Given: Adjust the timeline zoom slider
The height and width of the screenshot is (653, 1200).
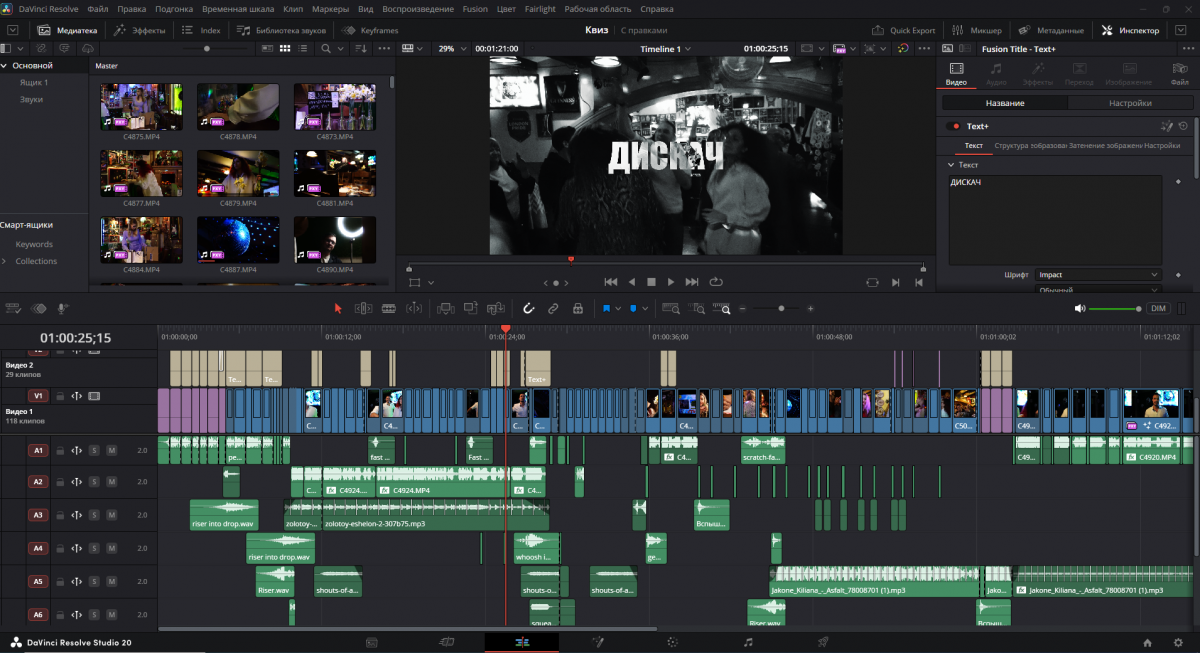Looking at the screenshot, I should pyautogui.click(x=782, y=309).
